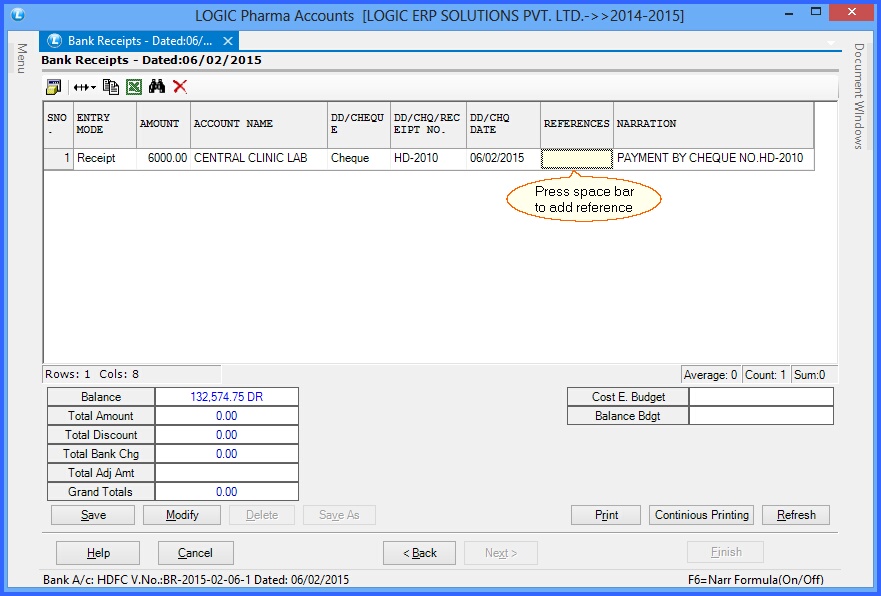The image size is (881, 596).
Task: Click the binoculars find icon
Action: [157, 87]
